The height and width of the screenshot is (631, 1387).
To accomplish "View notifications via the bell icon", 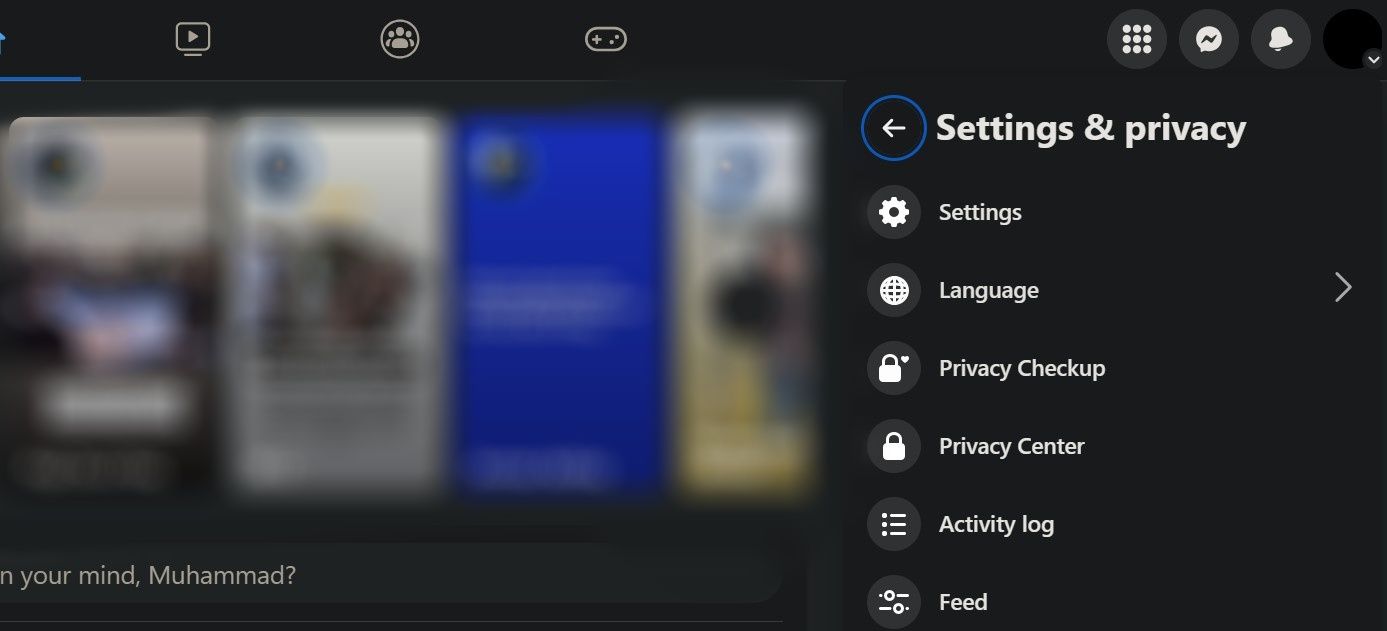I will click(1280, 39).
